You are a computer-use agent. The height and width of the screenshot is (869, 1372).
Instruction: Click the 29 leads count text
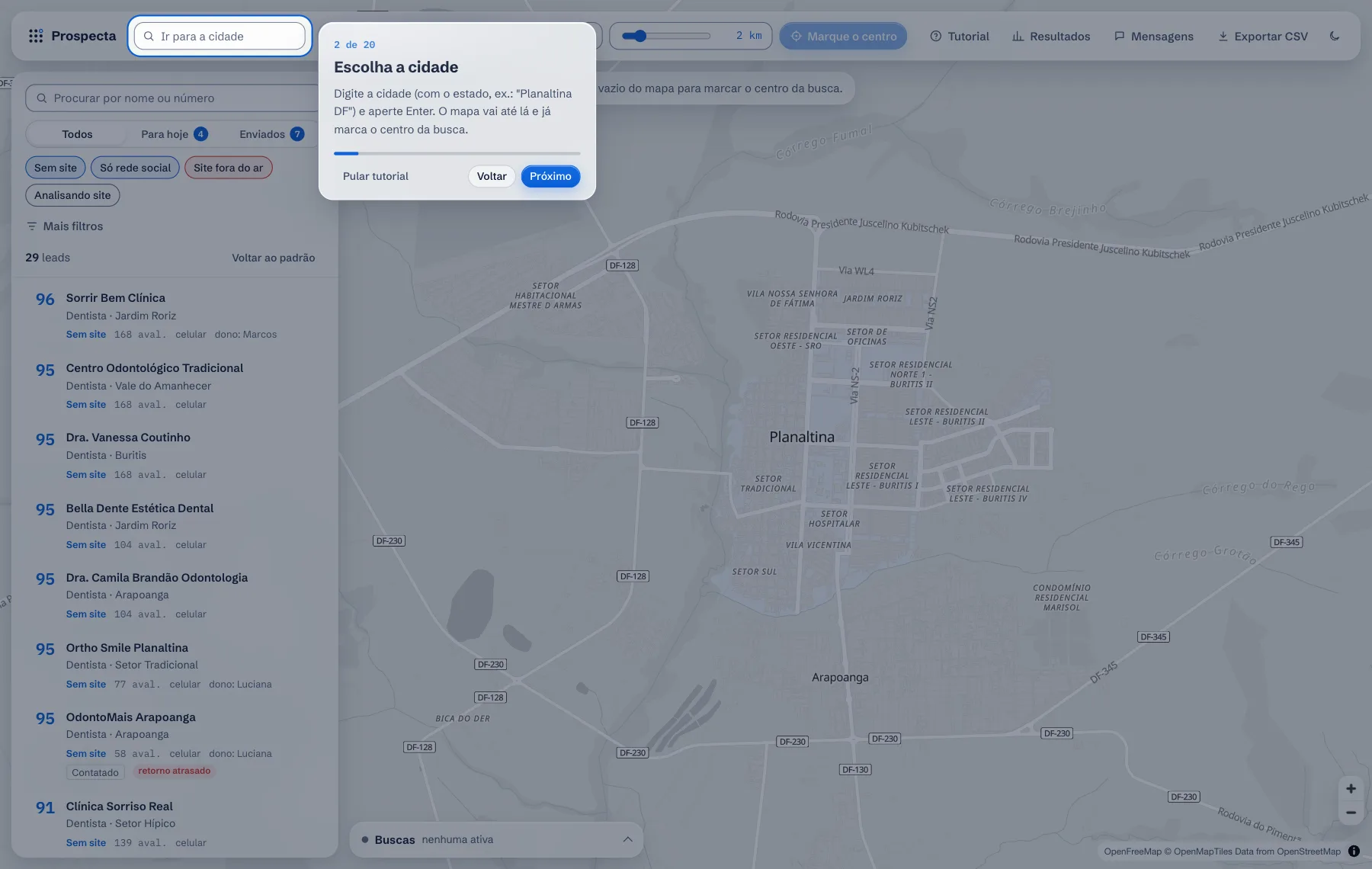[x=47, y=258]
